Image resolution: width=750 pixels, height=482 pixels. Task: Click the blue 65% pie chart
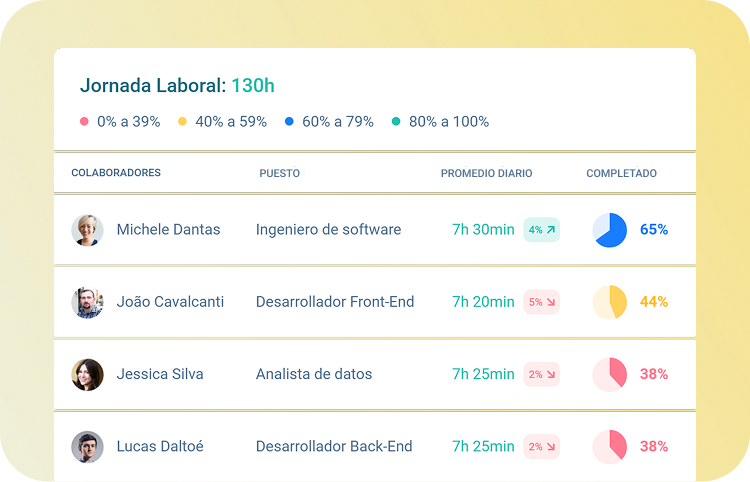coord(609,230)
